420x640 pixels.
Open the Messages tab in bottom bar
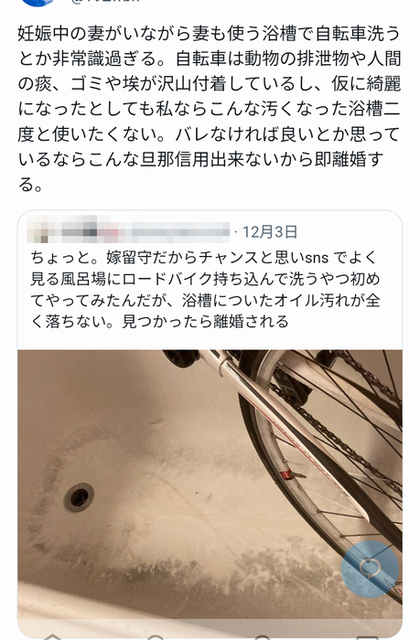coord(367,637)
